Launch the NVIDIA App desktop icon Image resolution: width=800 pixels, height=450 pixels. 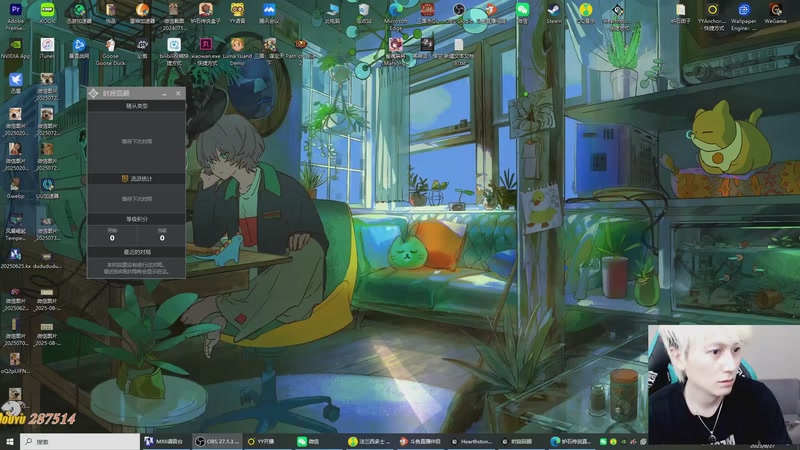pos(15,49)
